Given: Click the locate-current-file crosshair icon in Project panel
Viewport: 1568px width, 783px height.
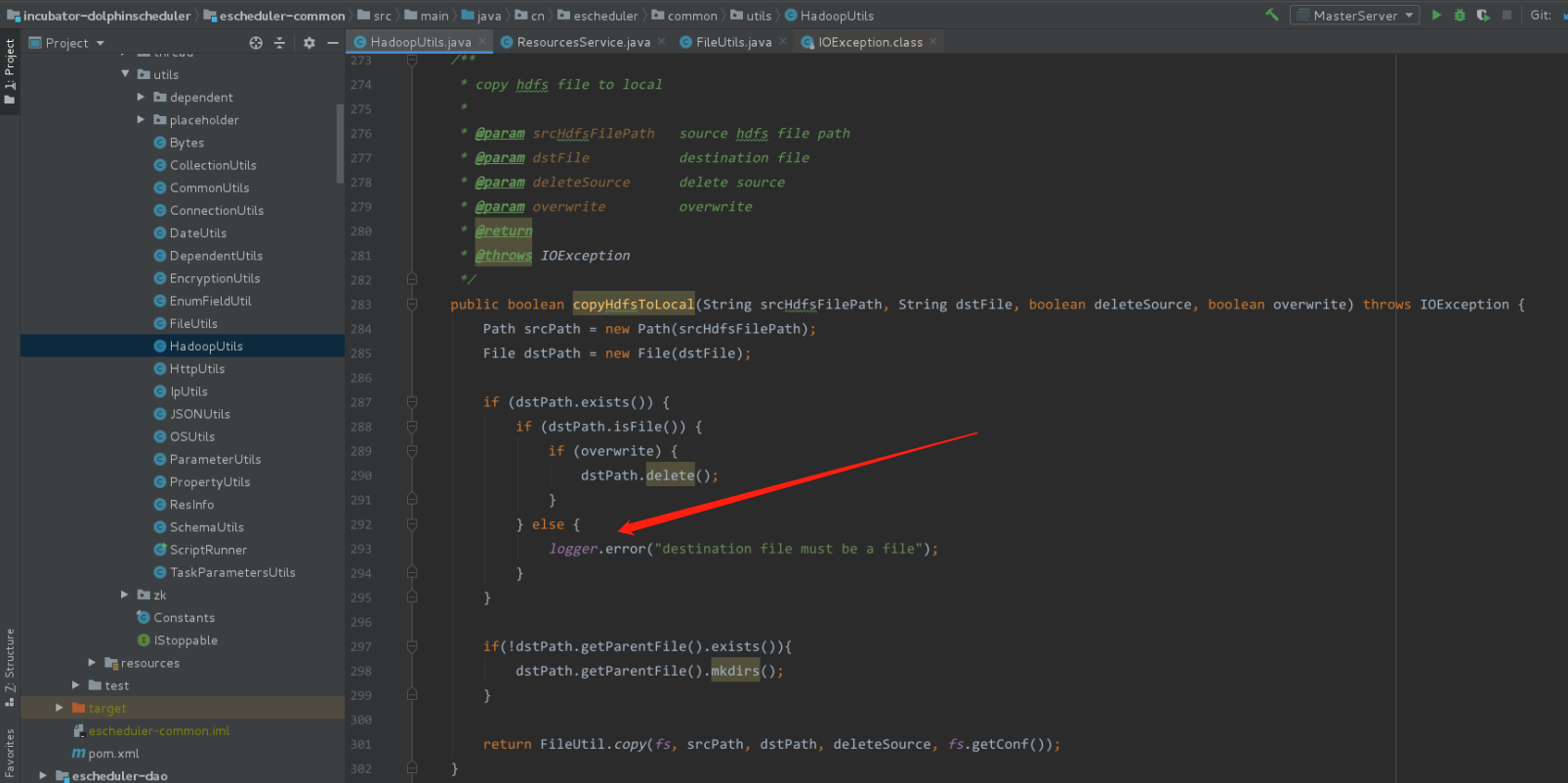Looking at the screenshot, I should (256, 43).
